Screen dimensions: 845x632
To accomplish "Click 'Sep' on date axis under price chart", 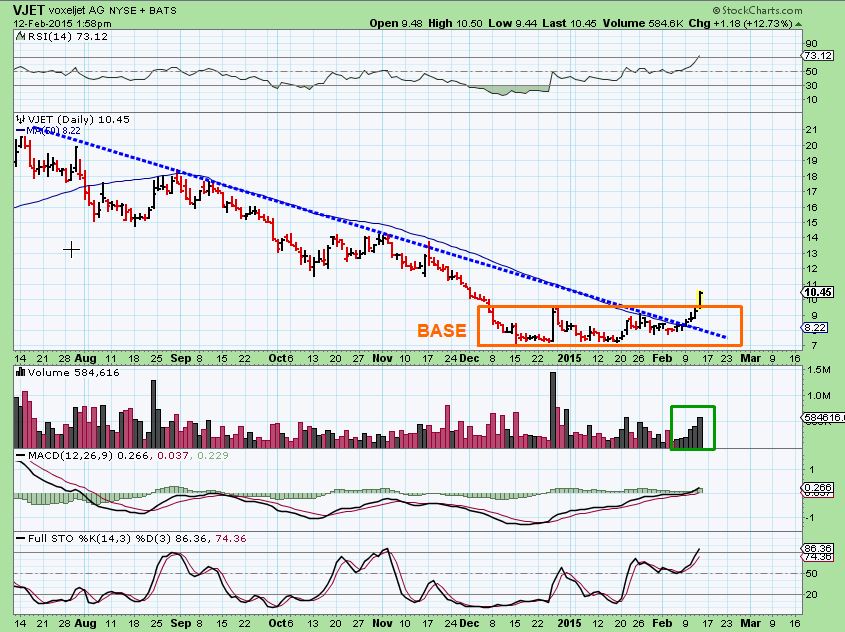I will [x=181, y=358].
